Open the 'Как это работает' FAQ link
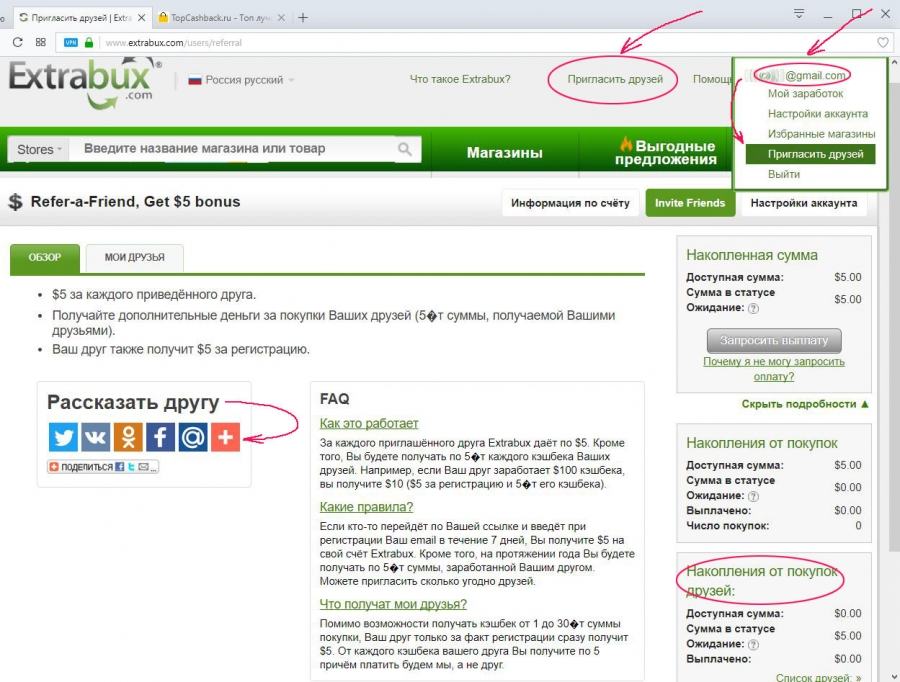 coord(369,423)
